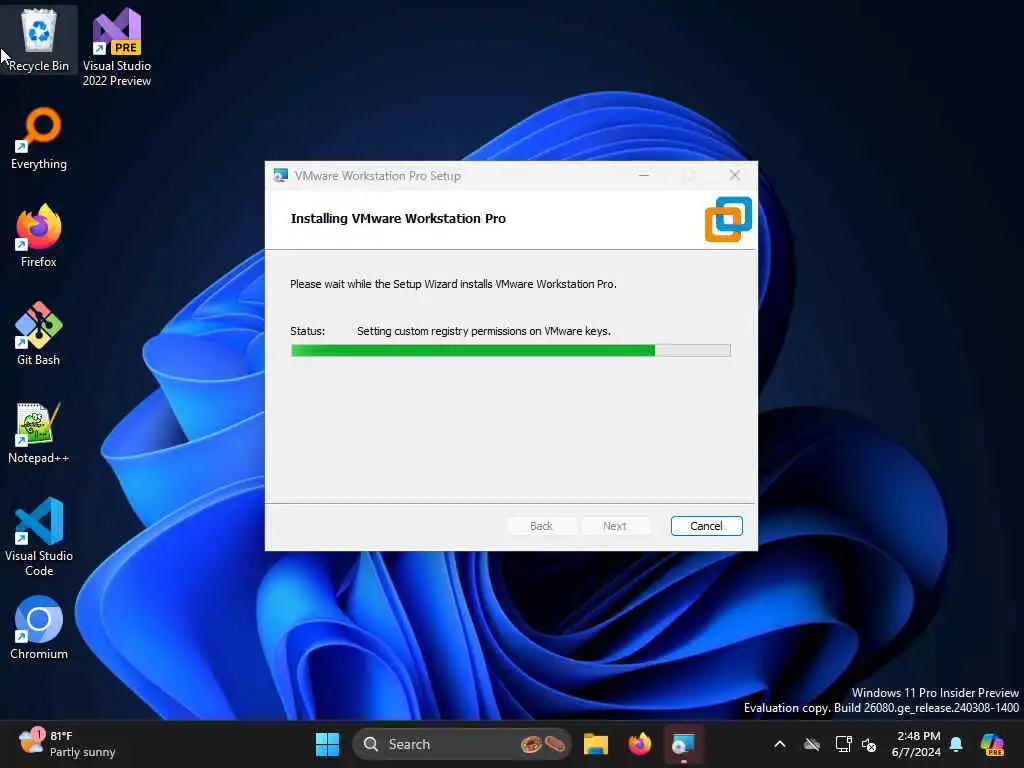This screenshot has width=1024, height=768.
Task: Click the VMware logo in setup header
Action: click(728, 219)
